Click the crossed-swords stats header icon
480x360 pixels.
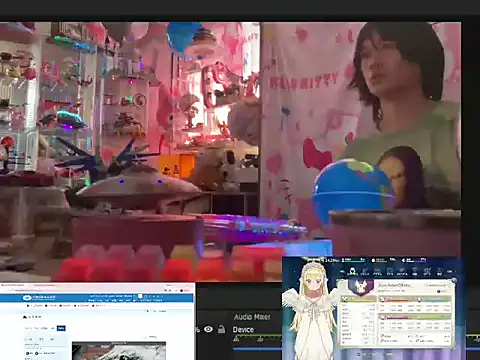[344, 299]
